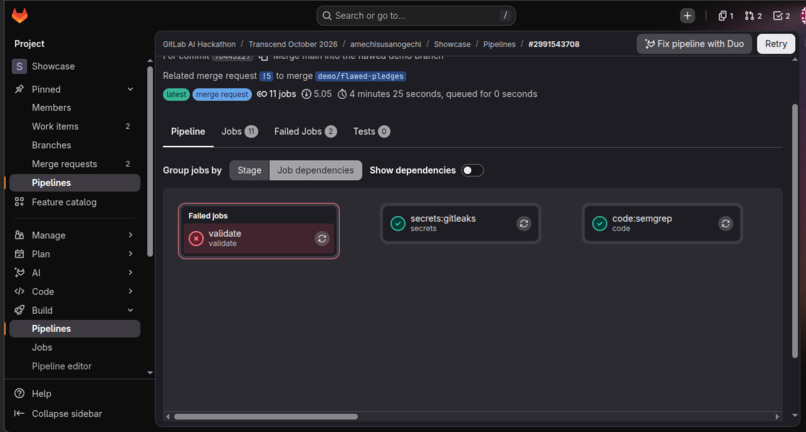
Task: Open merge request !5 link
Action: 266,76
